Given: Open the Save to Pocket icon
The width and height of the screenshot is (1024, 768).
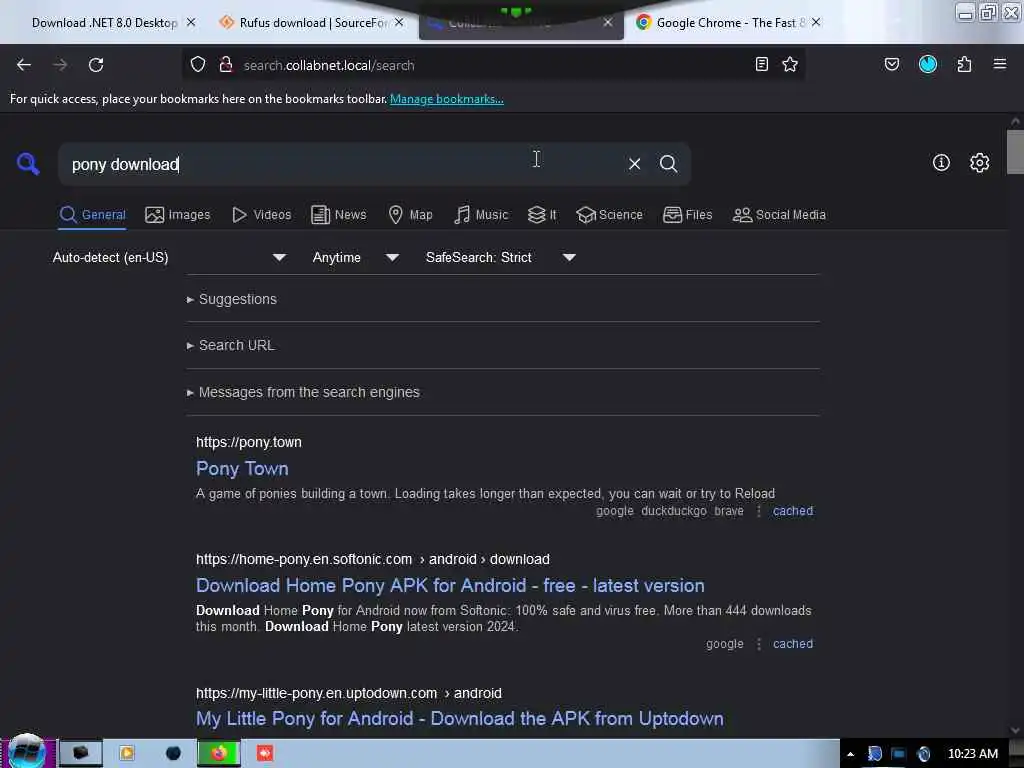Looking at the screenshot, I should (x=891, y=65).
